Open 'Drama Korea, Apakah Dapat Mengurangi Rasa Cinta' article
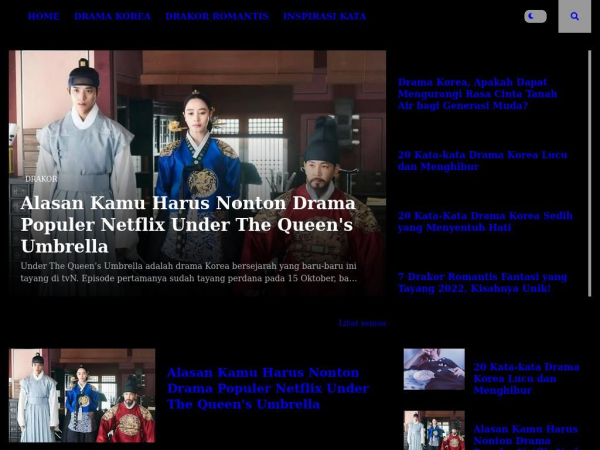This screenshot has height=450, width=600. tap(477, 94)
